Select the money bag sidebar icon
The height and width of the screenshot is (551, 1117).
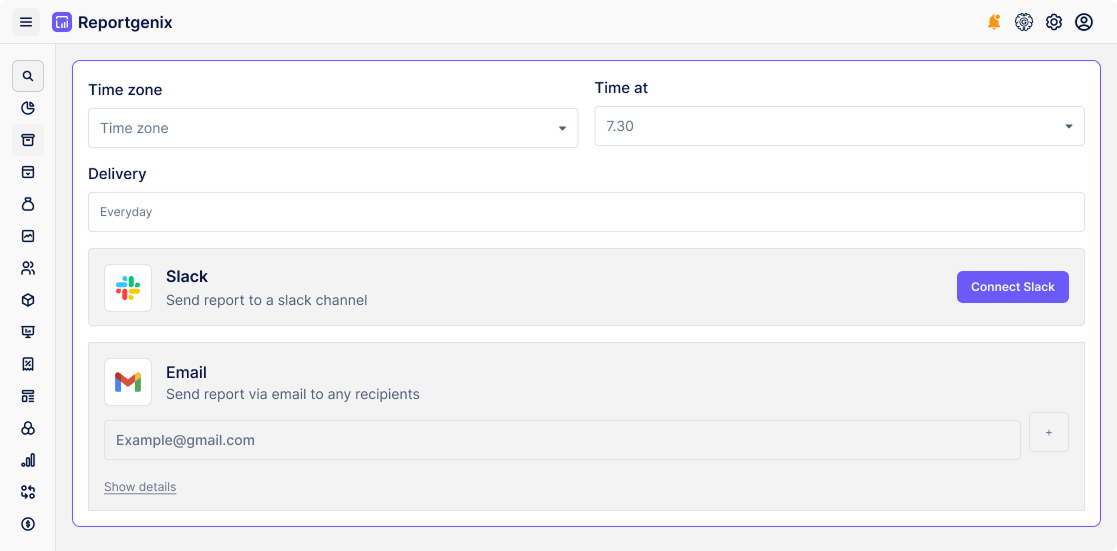tap(28, 204)
